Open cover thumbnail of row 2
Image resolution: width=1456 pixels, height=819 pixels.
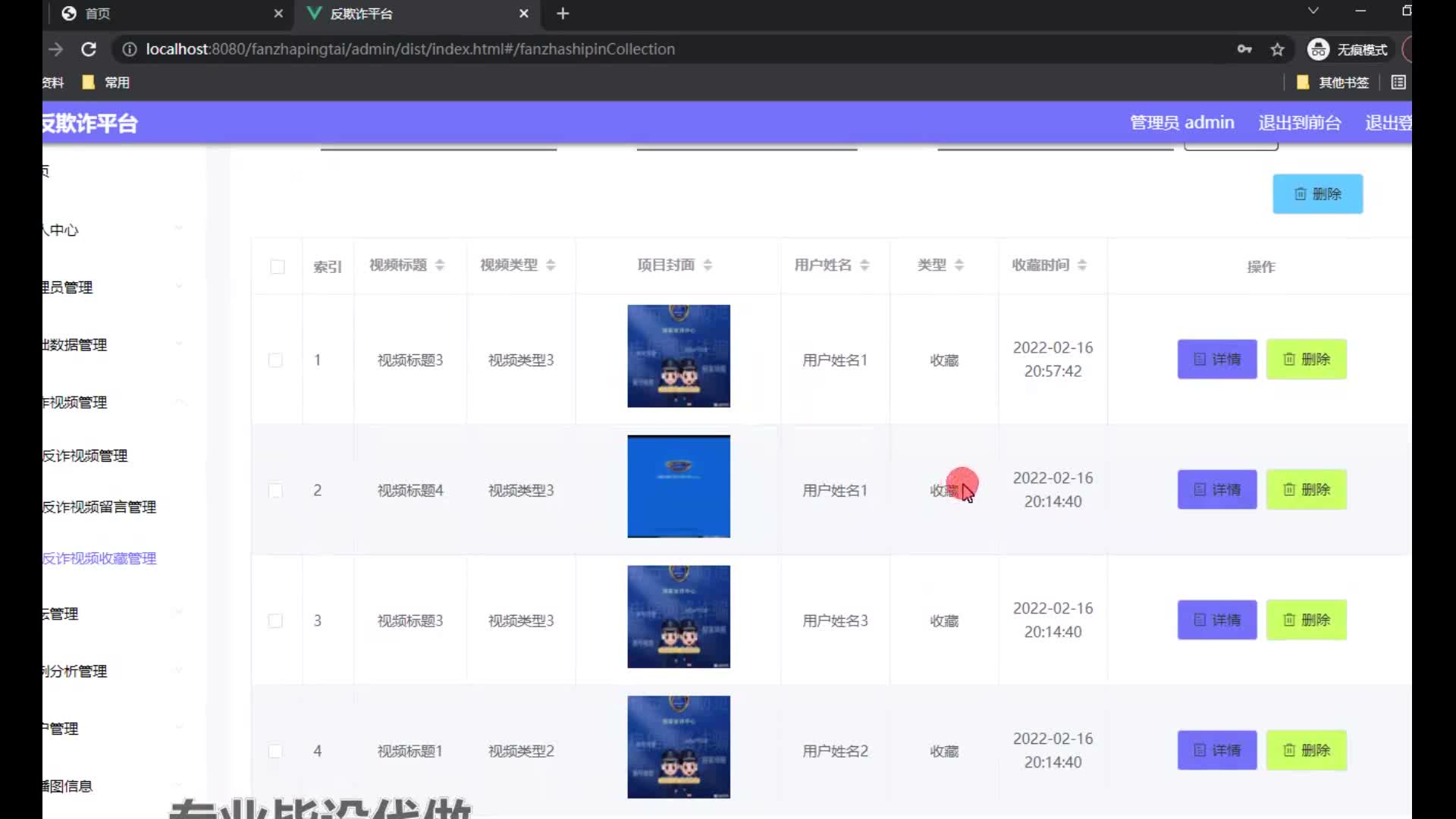click(679, 487)
